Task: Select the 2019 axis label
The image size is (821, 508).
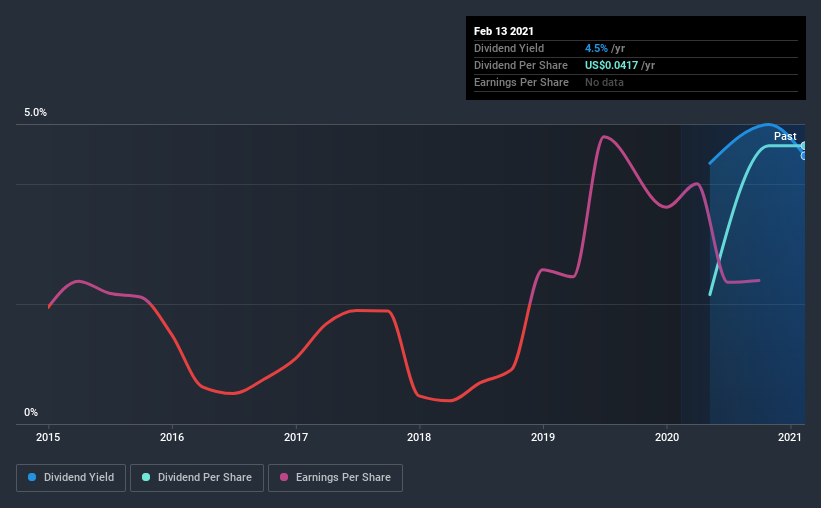Action: click(543, 437)
